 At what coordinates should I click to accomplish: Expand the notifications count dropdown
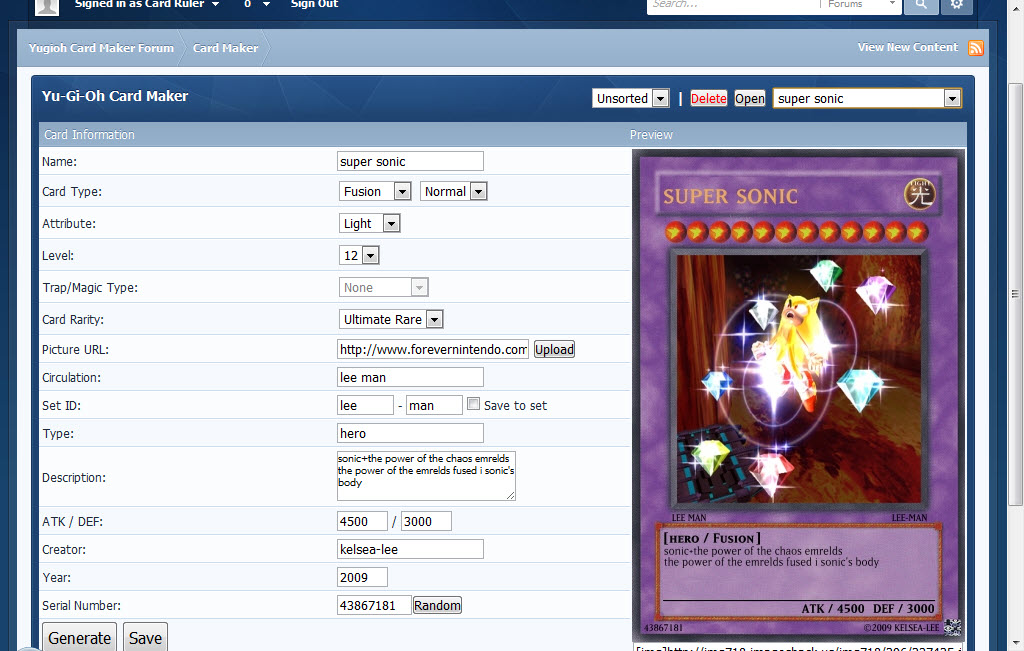257,4
